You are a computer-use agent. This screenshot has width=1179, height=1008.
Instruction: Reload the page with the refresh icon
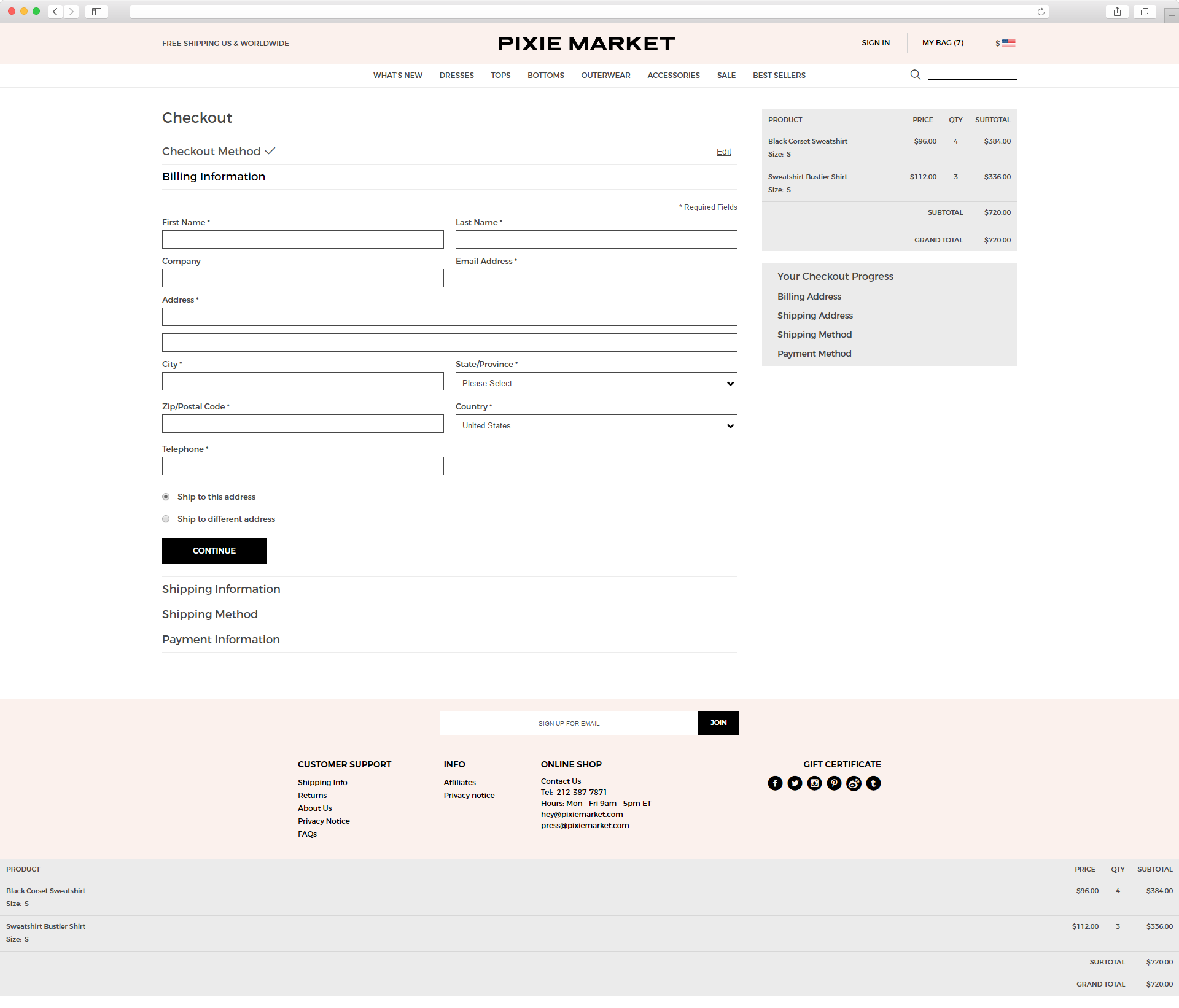tap(1041, 12)
